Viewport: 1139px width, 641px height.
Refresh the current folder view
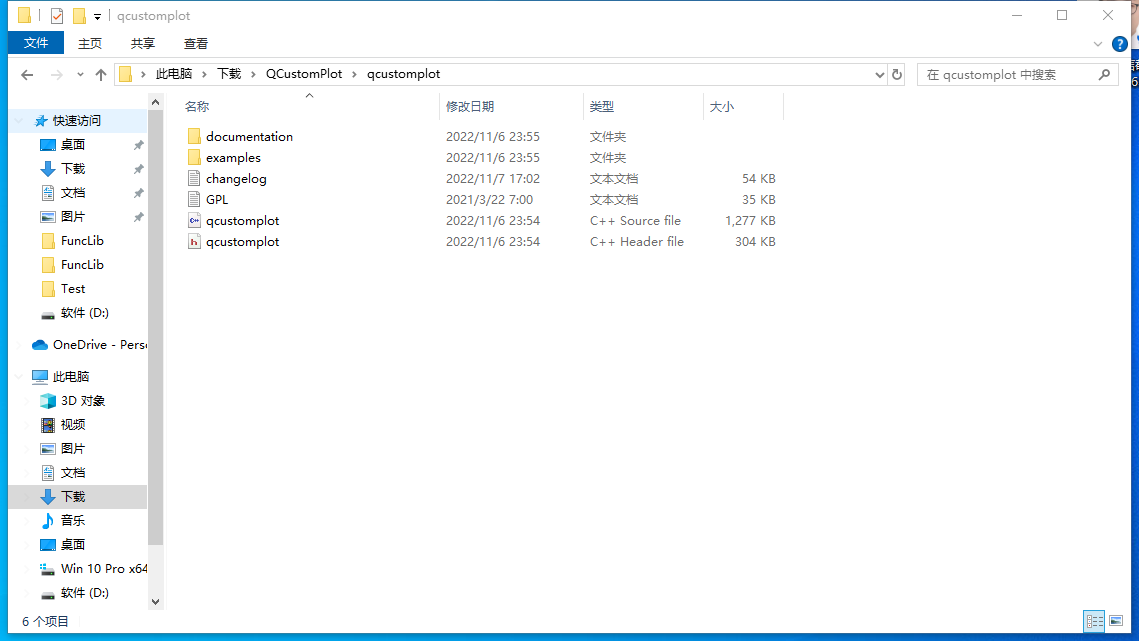[897, 75]
